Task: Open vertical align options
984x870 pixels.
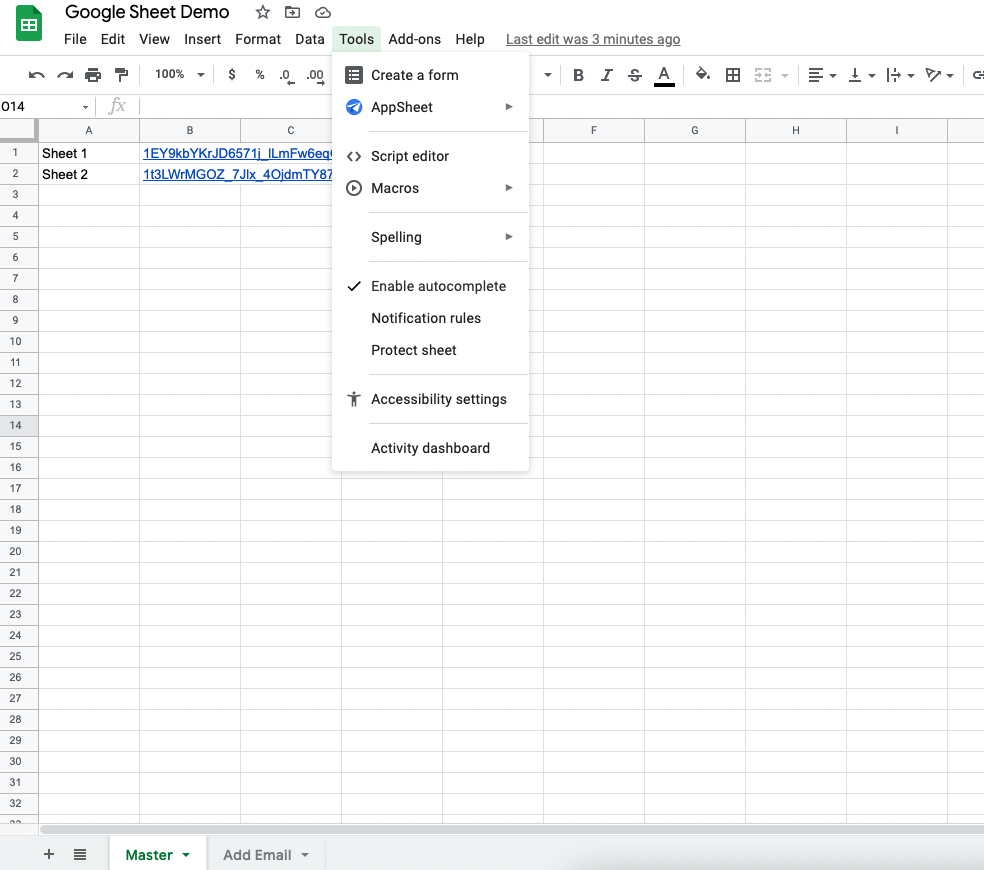Action: click(x=861, y=75)
